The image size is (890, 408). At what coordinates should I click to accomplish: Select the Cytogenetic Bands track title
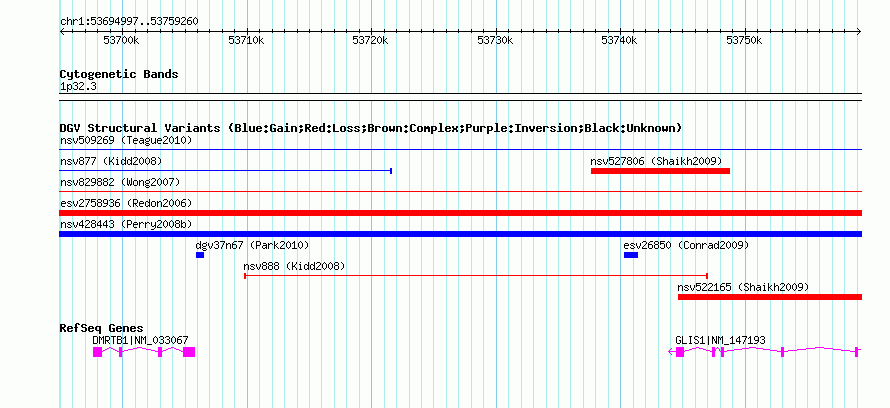click(119, 74)
